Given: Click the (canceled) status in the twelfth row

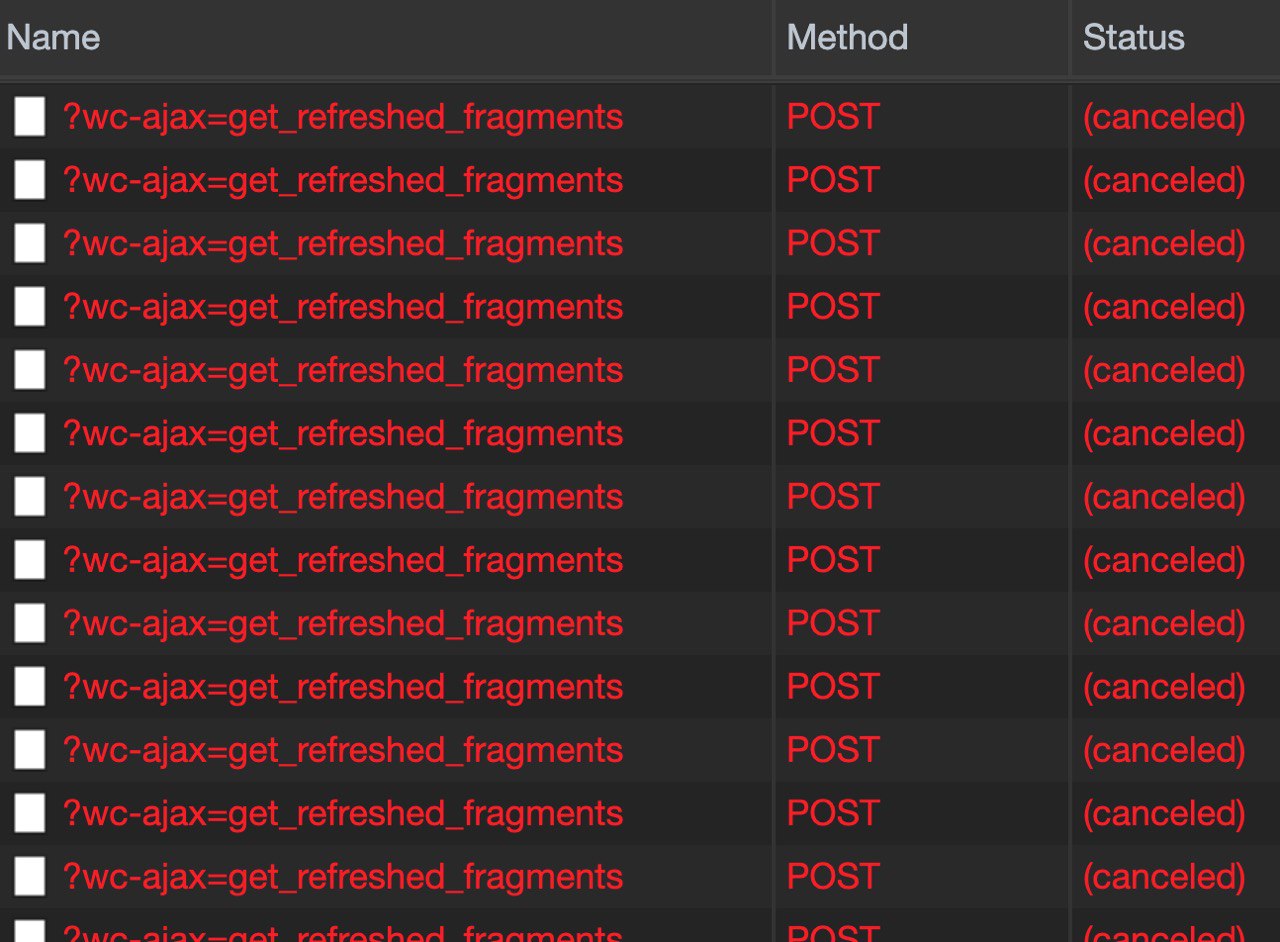Looking at the screenshot, I should pyautogui.click(x=1164, y=814).
